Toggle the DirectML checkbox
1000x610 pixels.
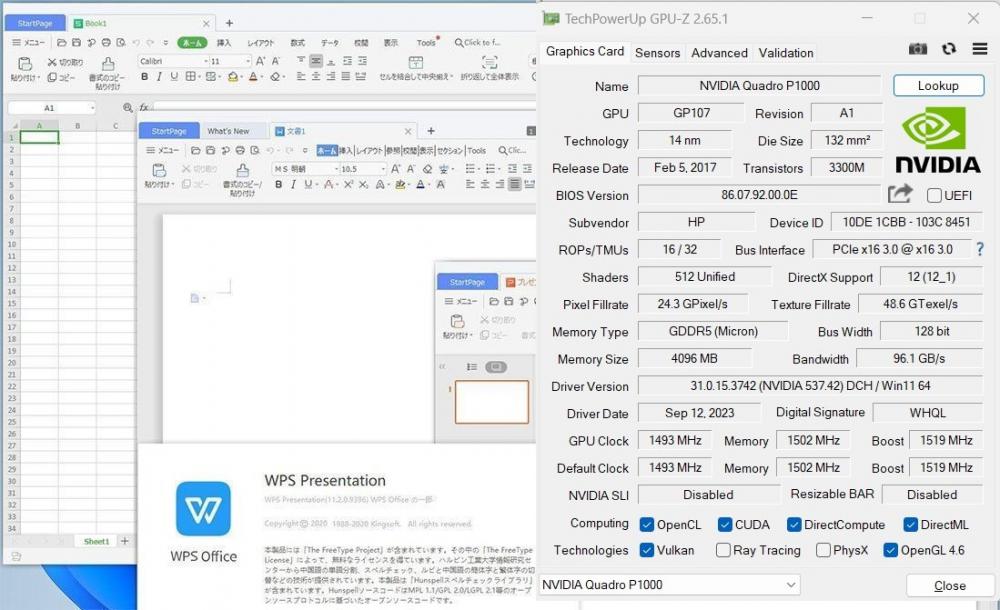(x=910, y=524)
